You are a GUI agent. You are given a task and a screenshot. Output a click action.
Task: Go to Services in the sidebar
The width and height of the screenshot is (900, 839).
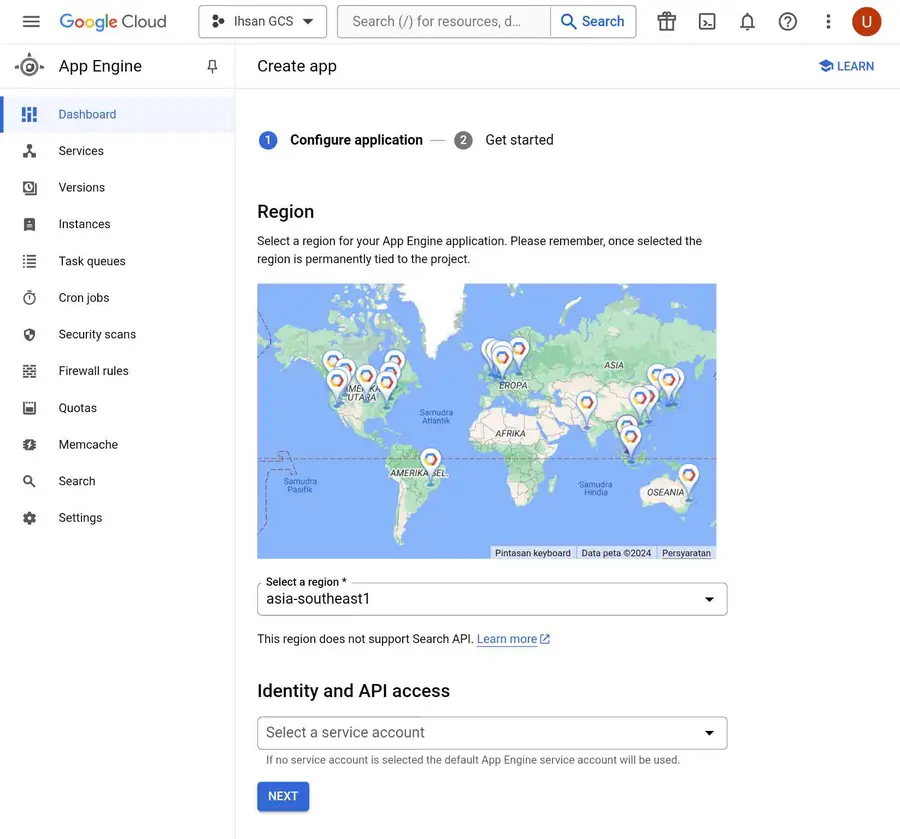[x=81, y=151]
